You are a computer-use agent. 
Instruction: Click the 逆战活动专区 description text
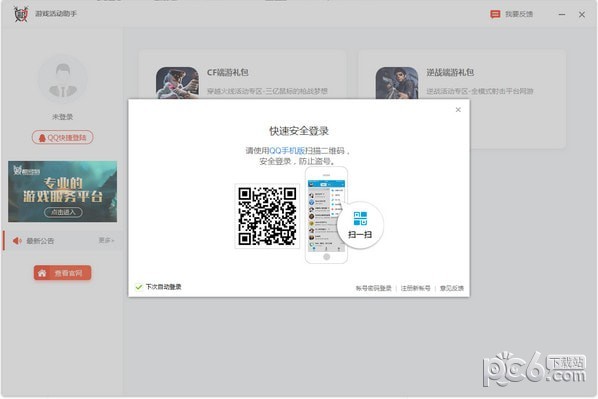[x=480, y=91]
